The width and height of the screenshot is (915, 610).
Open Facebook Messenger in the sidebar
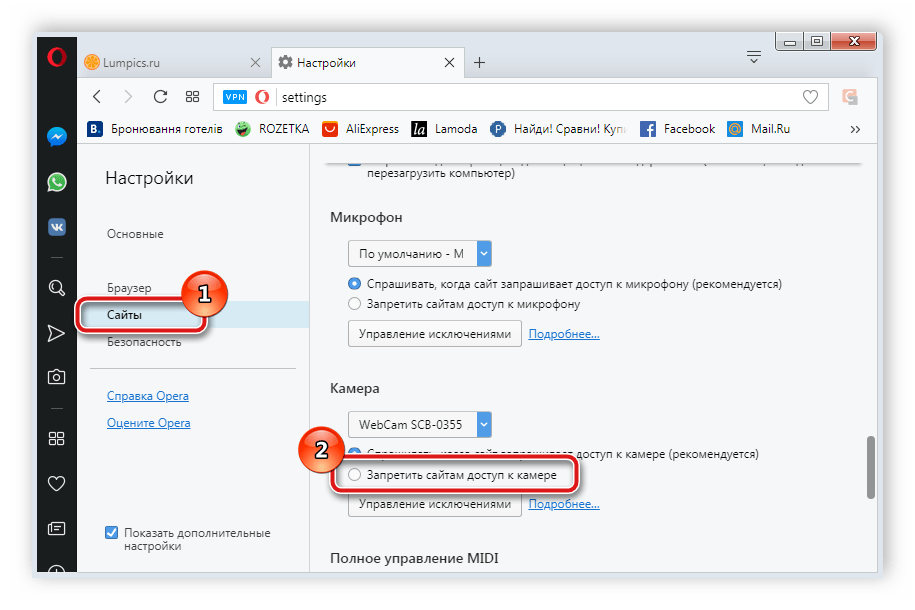[57, 137]
